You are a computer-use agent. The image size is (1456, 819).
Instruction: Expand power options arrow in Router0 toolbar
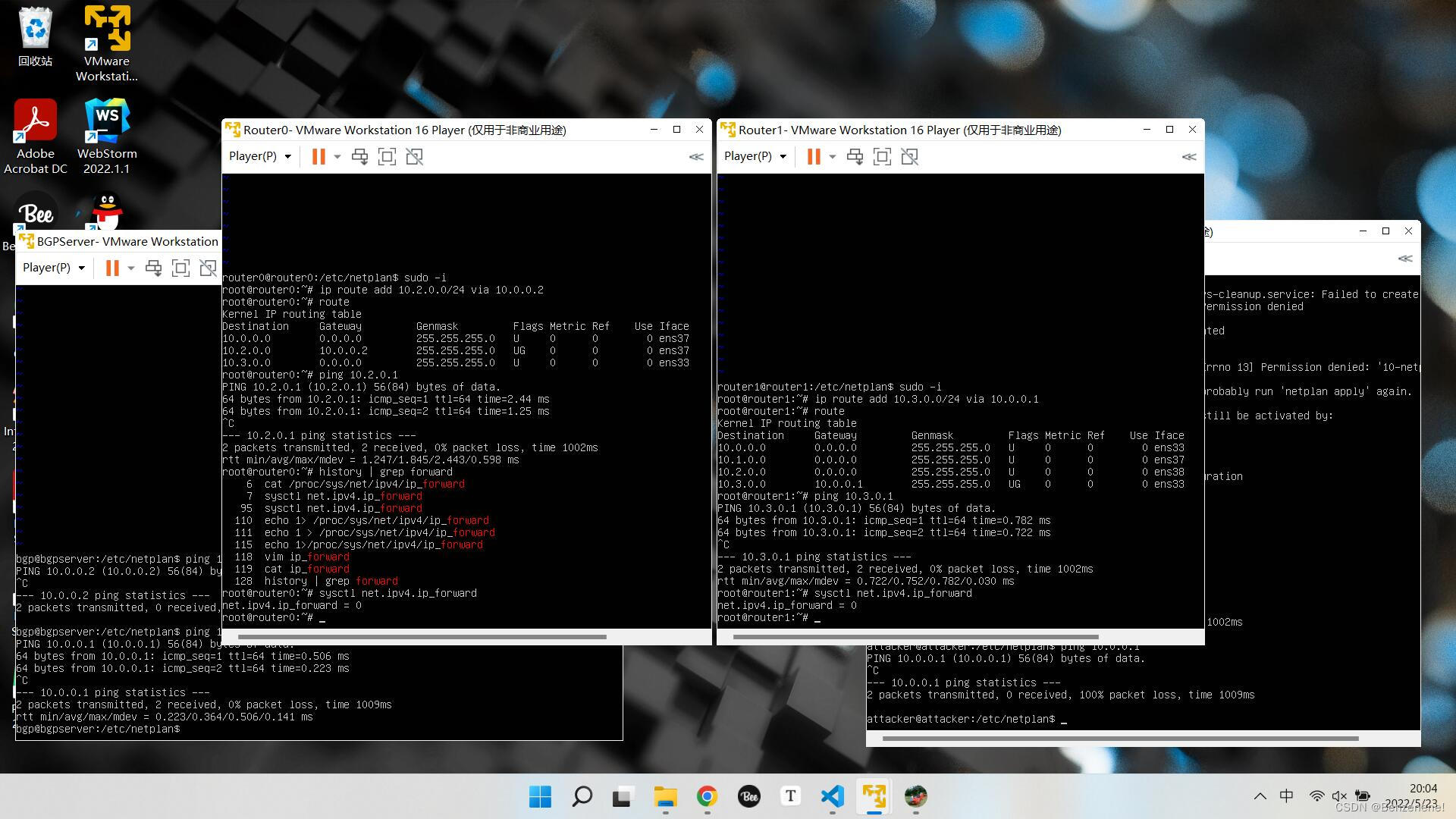pos(337,156)
